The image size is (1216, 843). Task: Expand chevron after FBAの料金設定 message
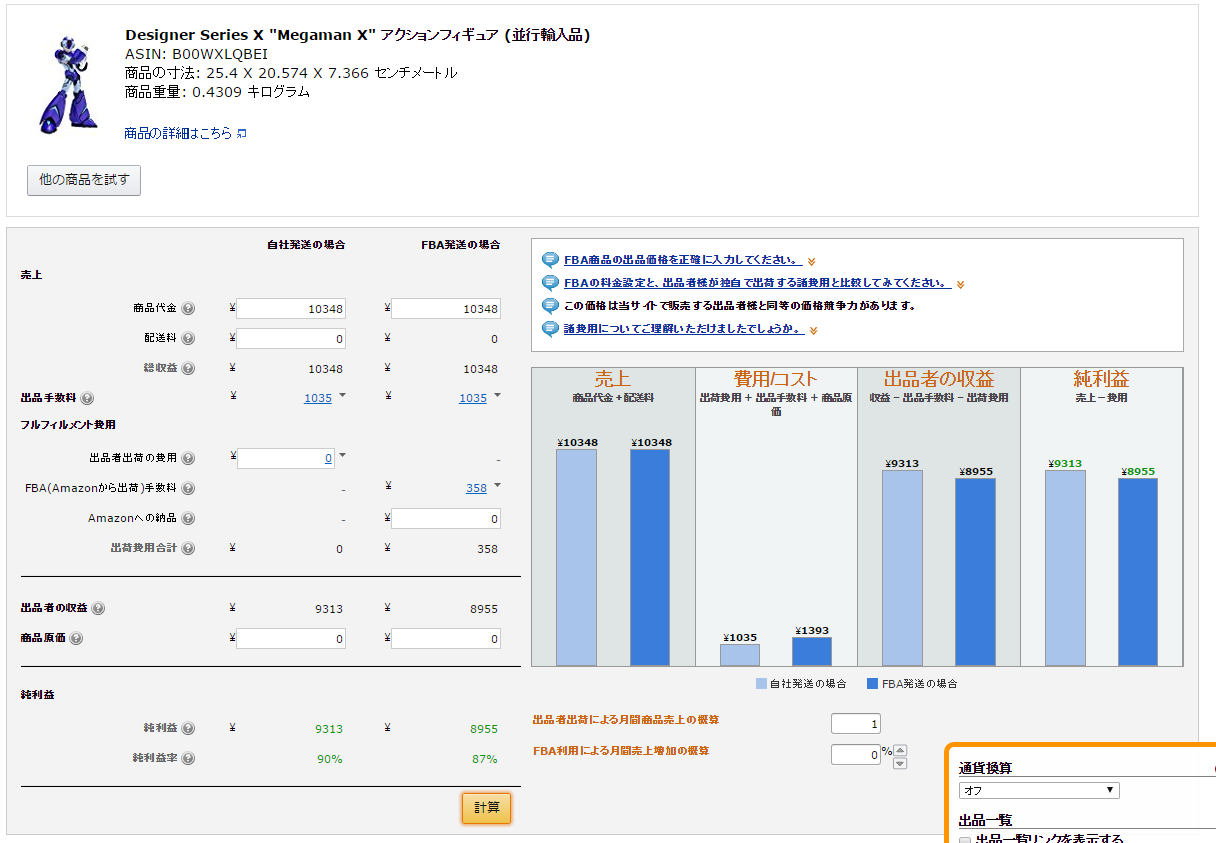click(x=960, y=285)
